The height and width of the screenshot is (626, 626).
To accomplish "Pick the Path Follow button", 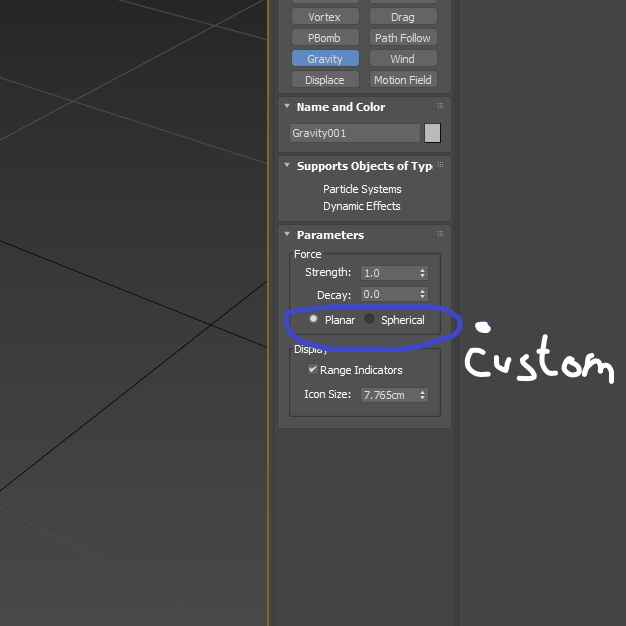I will click(x=403, y=38).
